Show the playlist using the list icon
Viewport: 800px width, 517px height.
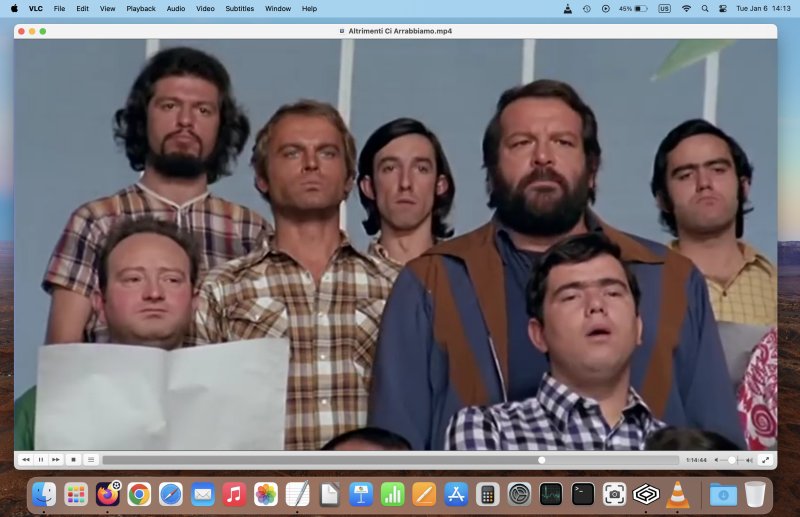(x=91, y=460)
